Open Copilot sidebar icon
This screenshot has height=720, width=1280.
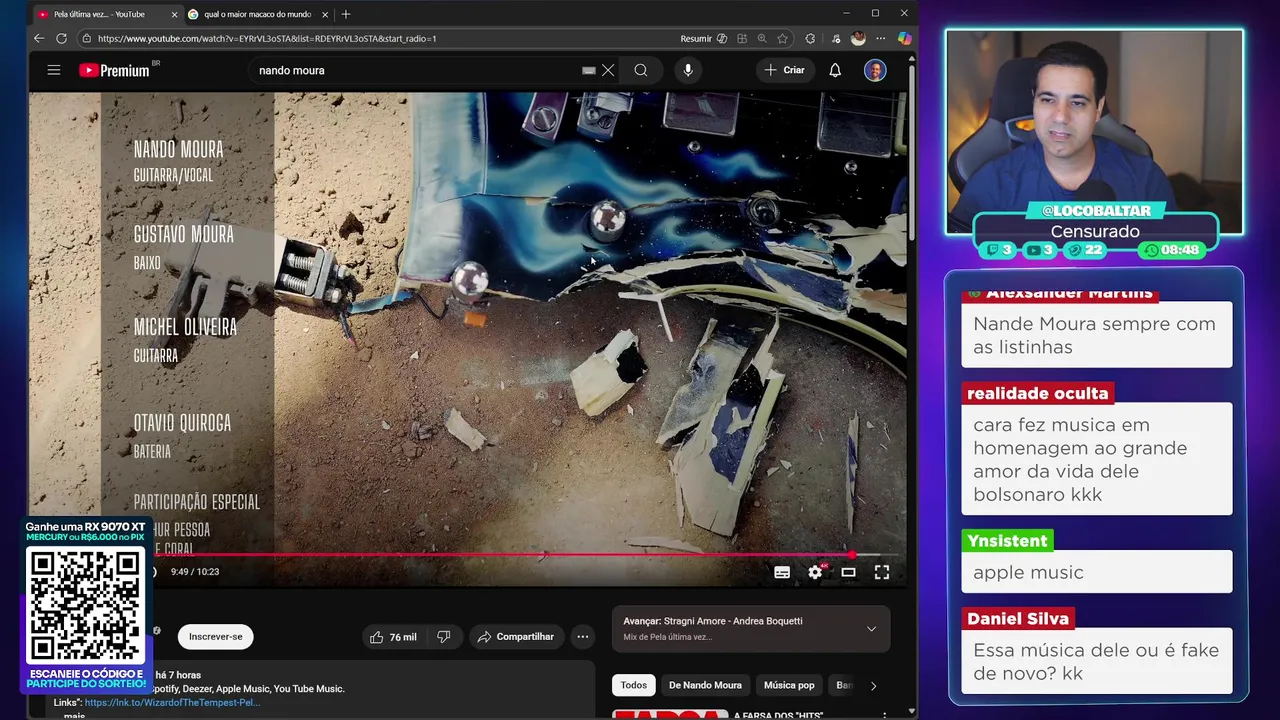pos(904,38)
